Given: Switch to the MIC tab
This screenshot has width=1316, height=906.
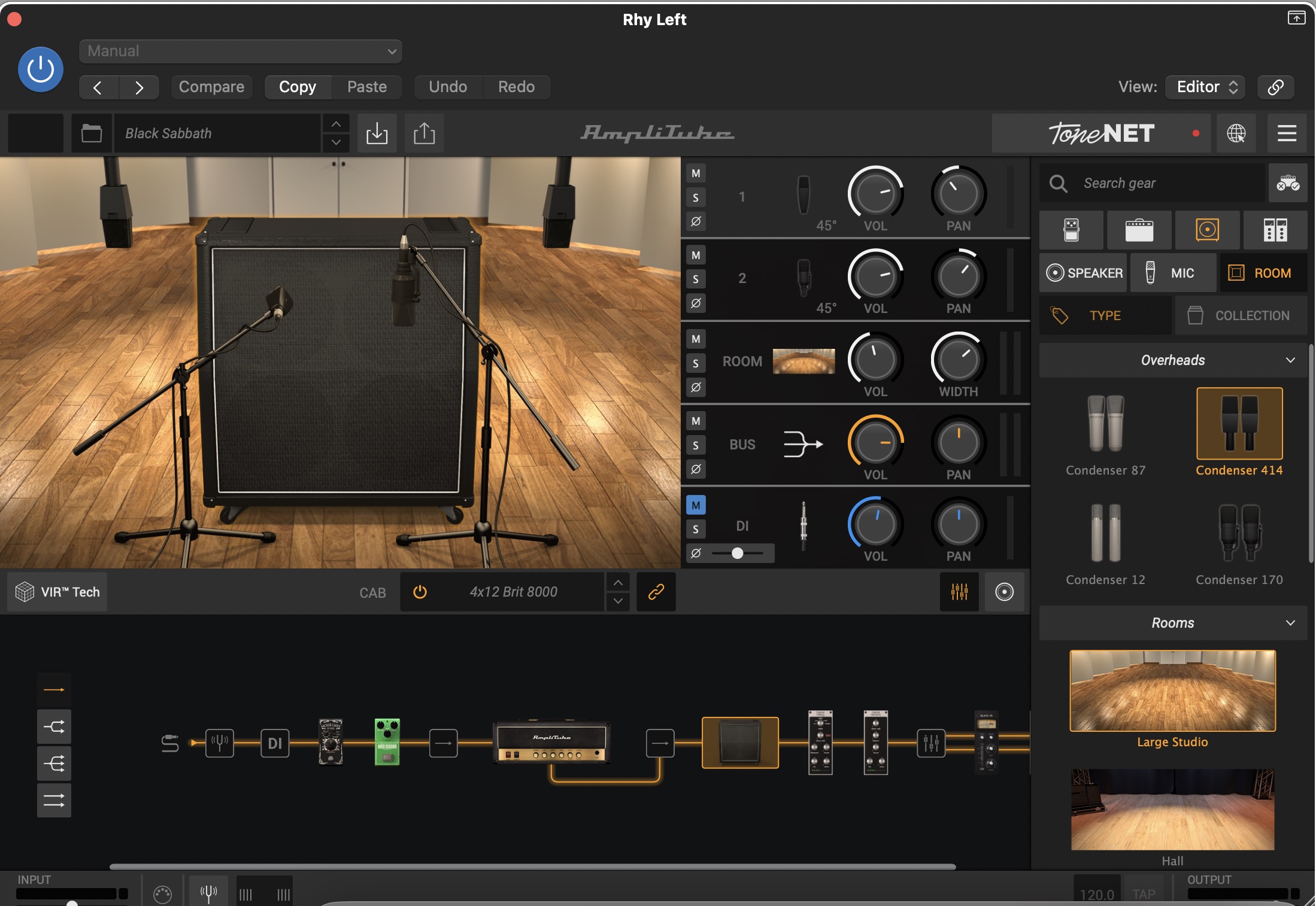Looking at the screenshot, I should pyautogui.click(x=1173, y=273).
